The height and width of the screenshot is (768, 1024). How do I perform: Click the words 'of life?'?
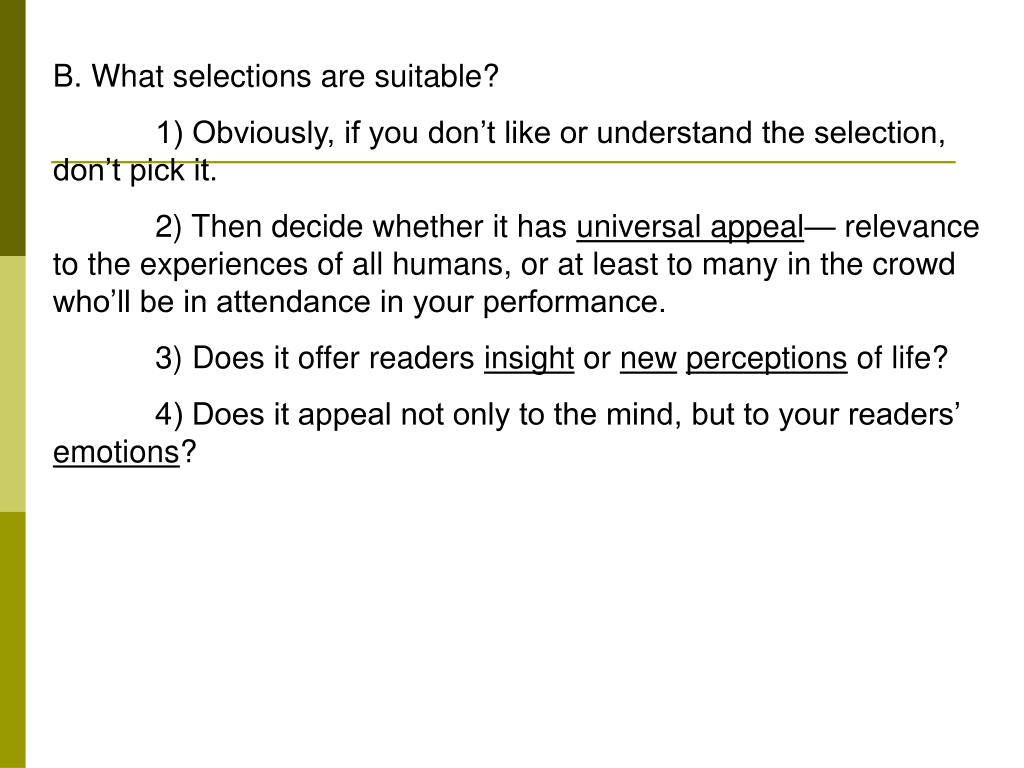[902, 359]
